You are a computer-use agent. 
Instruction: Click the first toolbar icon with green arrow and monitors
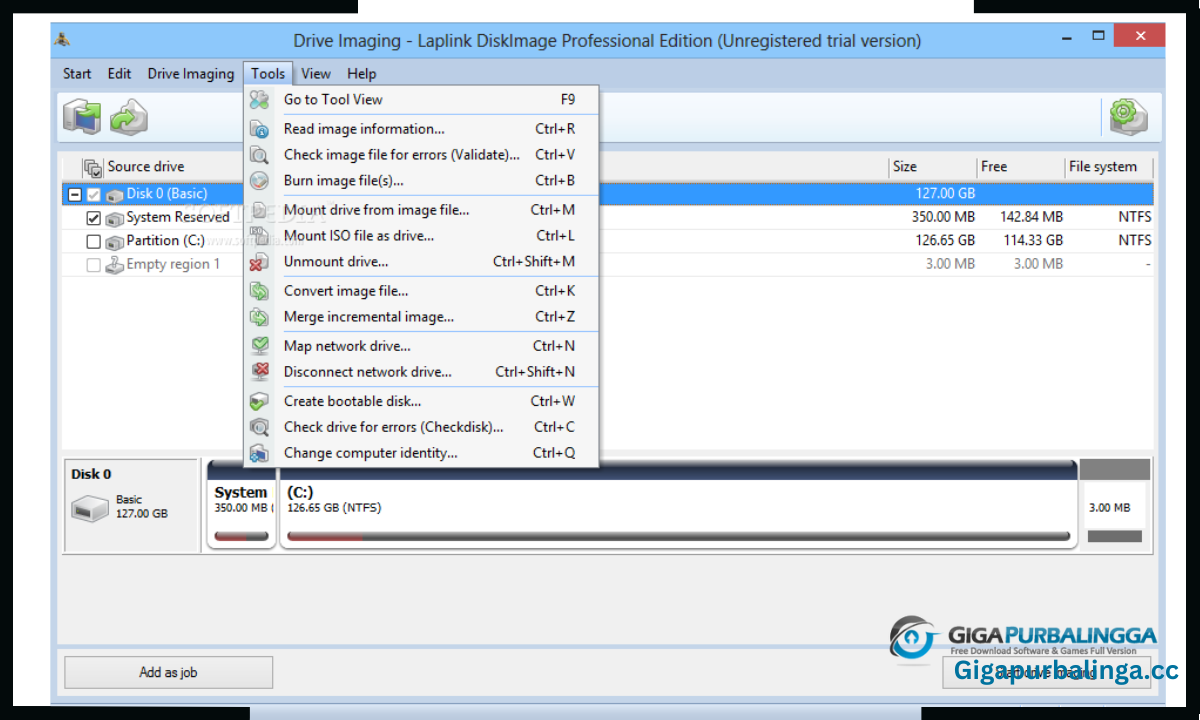[x=83, y=116]
